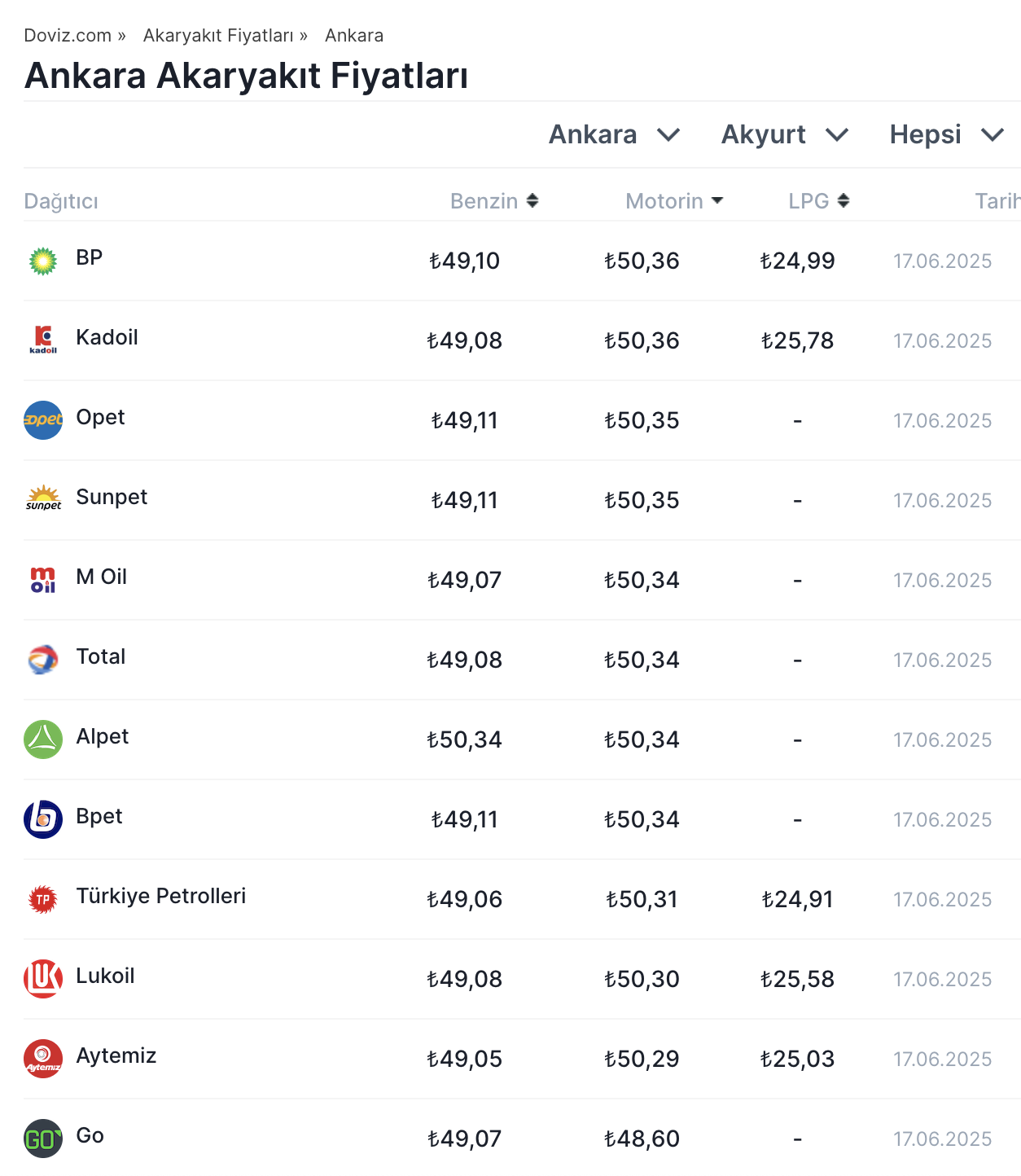Open the Hepsi filter dropdown
The width and height of the screenshot is (1021, 1176).
click(x=946, y=134)
